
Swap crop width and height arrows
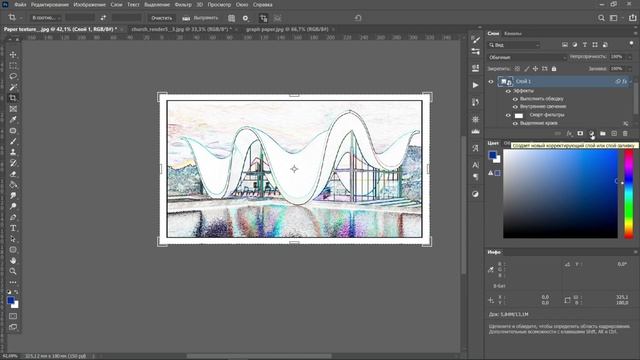coord(103,18)
